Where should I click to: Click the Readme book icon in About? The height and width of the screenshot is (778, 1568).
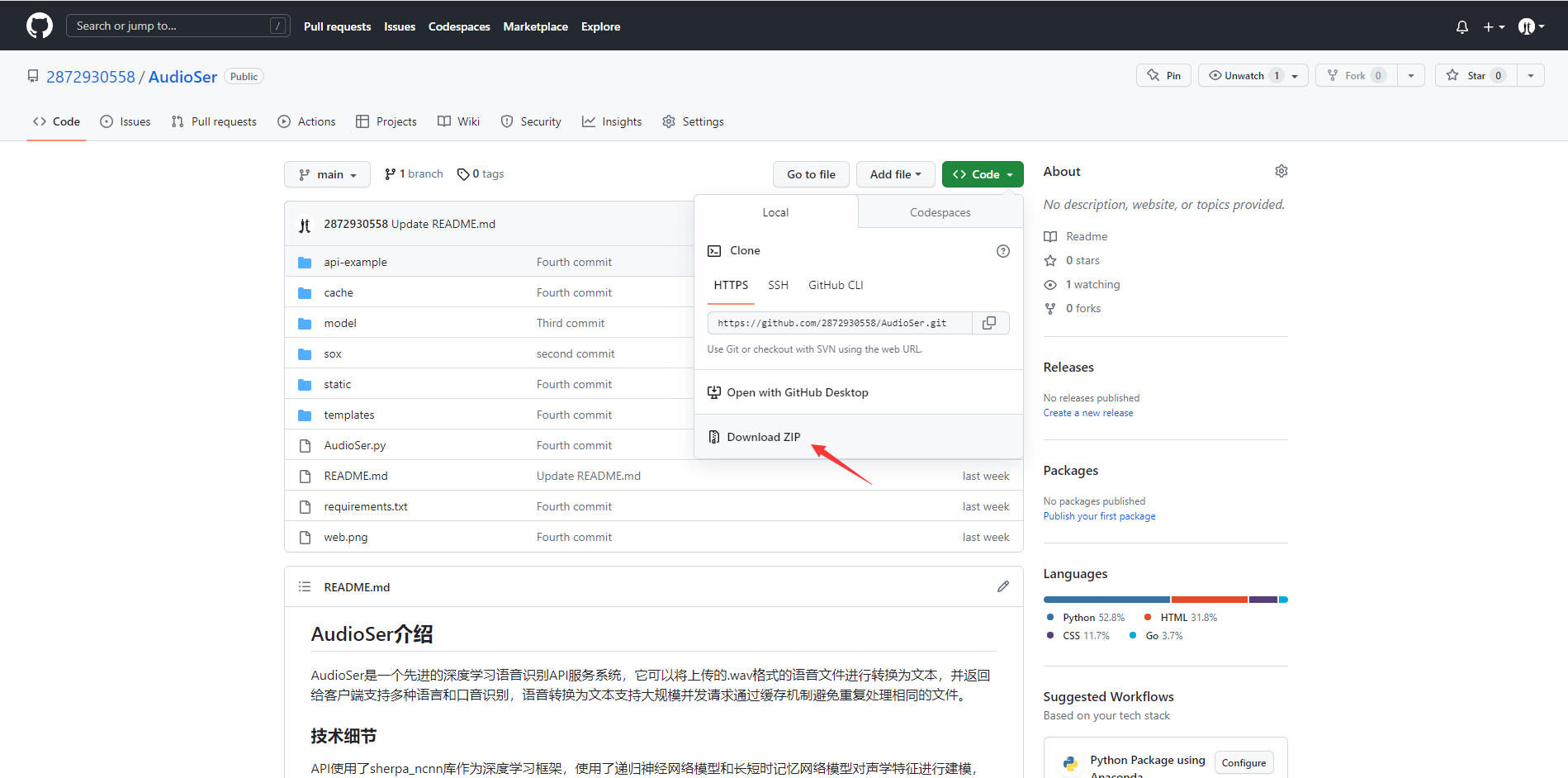1050,236
